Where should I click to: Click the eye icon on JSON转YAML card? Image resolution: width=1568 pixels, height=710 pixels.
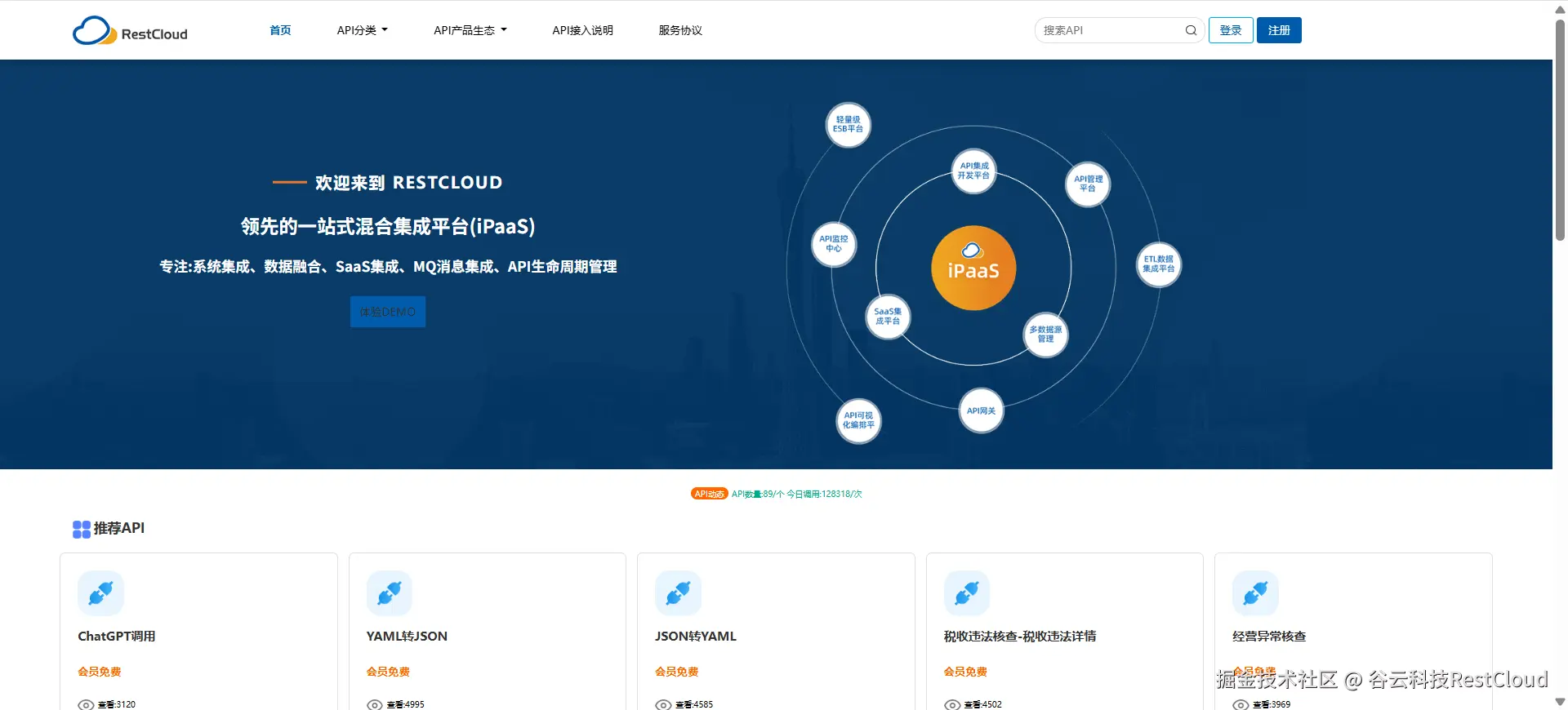[663, 704]
